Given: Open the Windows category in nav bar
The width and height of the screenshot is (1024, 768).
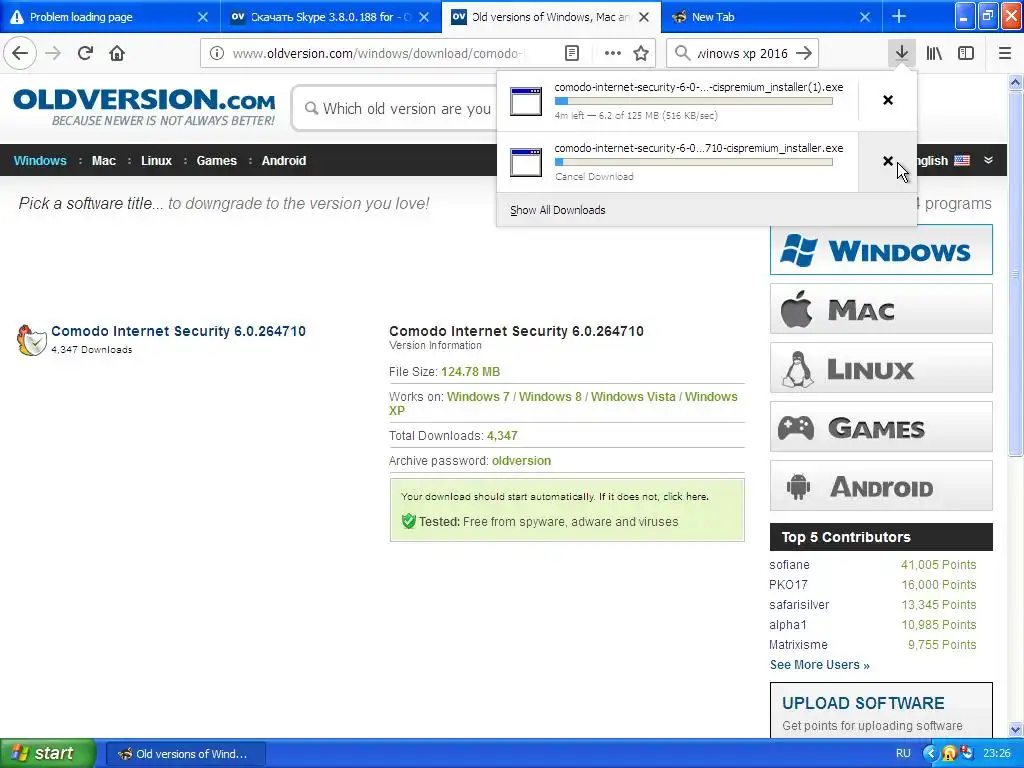Looking at the screenshot, I should (40, 161).
